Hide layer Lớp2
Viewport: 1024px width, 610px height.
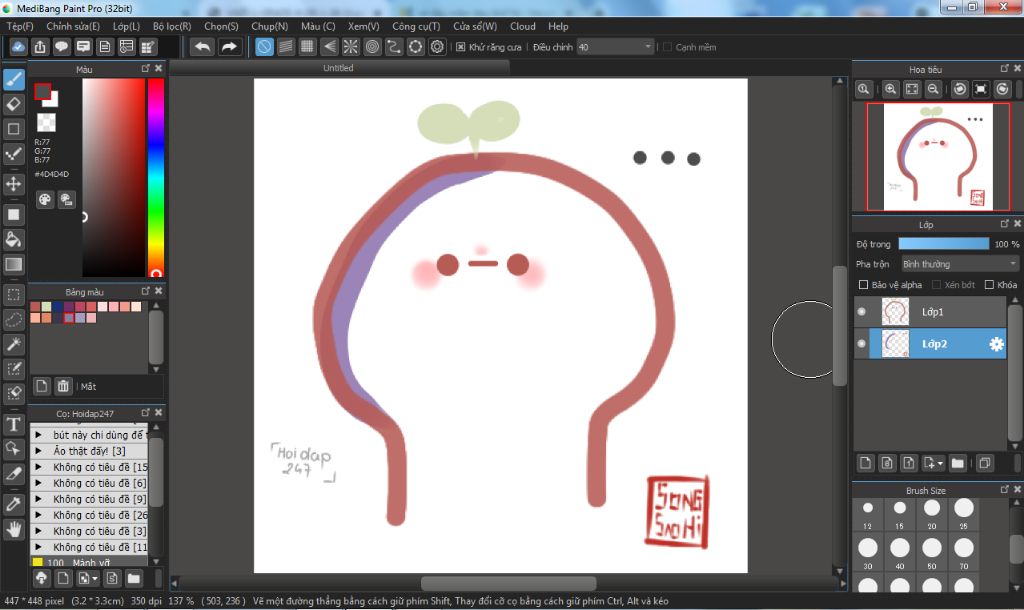pyautogui.click(x=862, y=344)
